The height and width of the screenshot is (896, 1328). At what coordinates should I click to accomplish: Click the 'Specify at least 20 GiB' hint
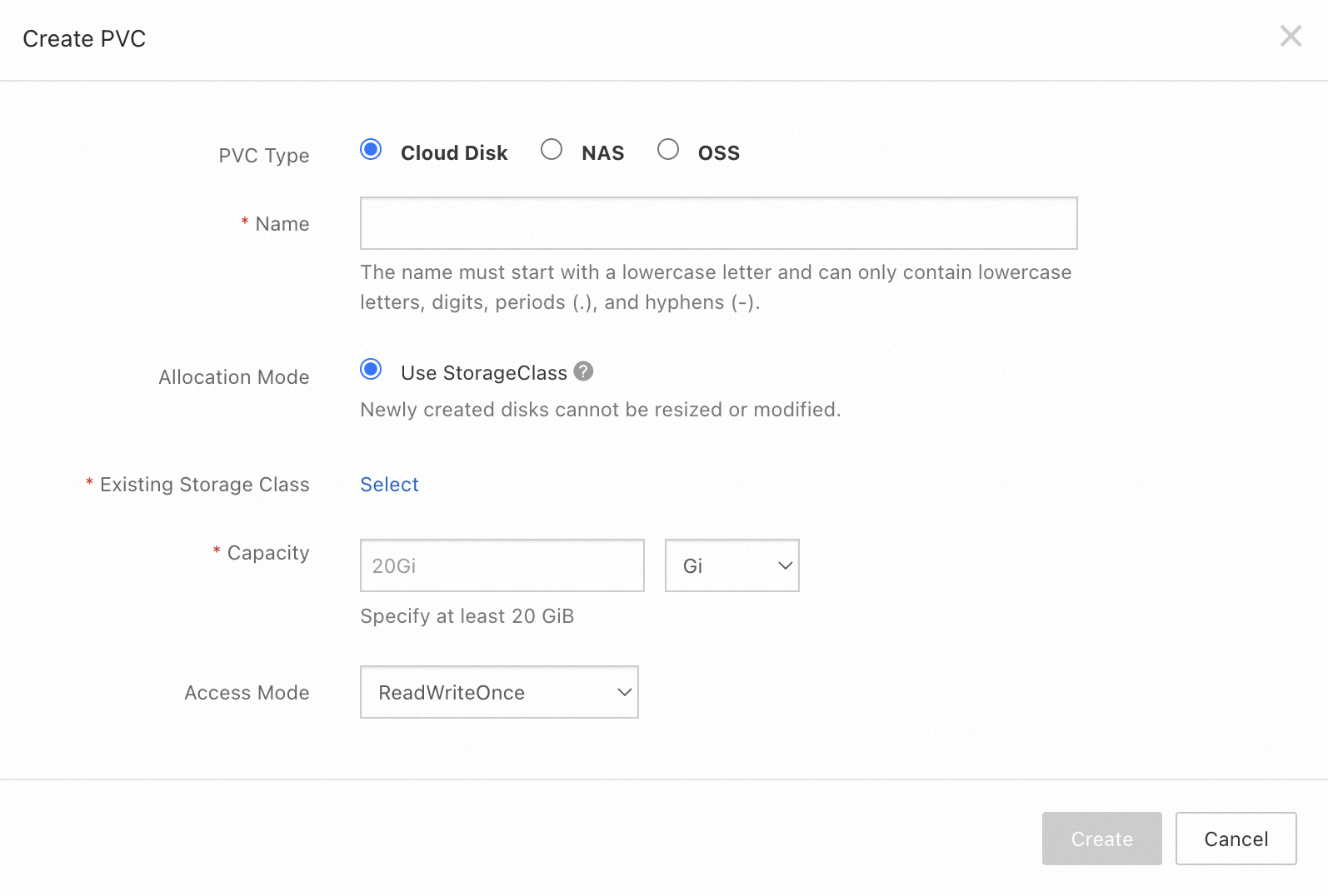point(467,616)
